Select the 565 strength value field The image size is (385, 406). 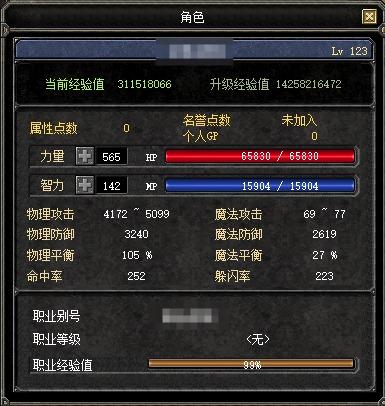pyautogui.click(x=111, y=156)
